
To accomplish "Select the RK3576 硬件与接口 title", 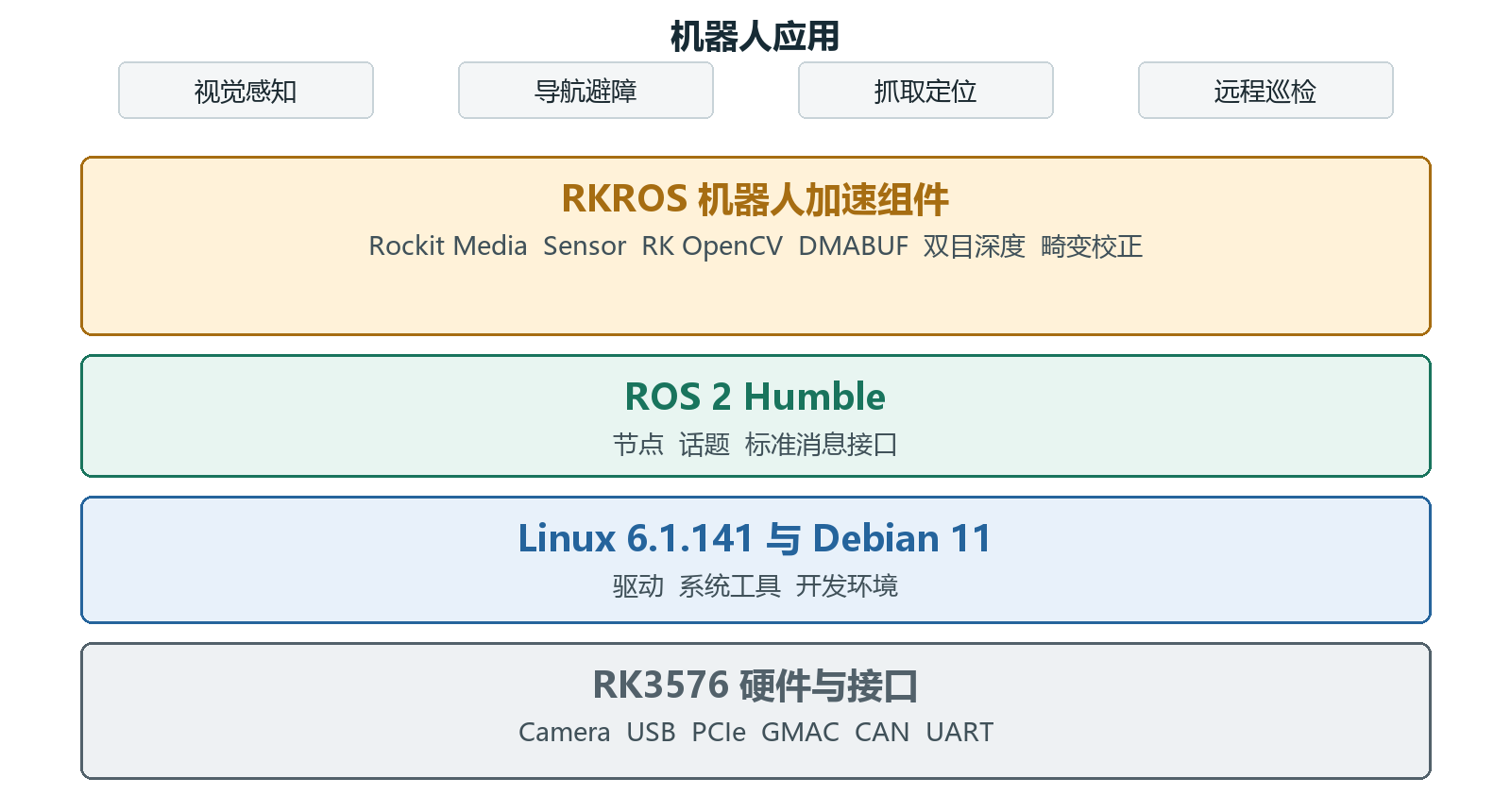I will pos(755,685).
